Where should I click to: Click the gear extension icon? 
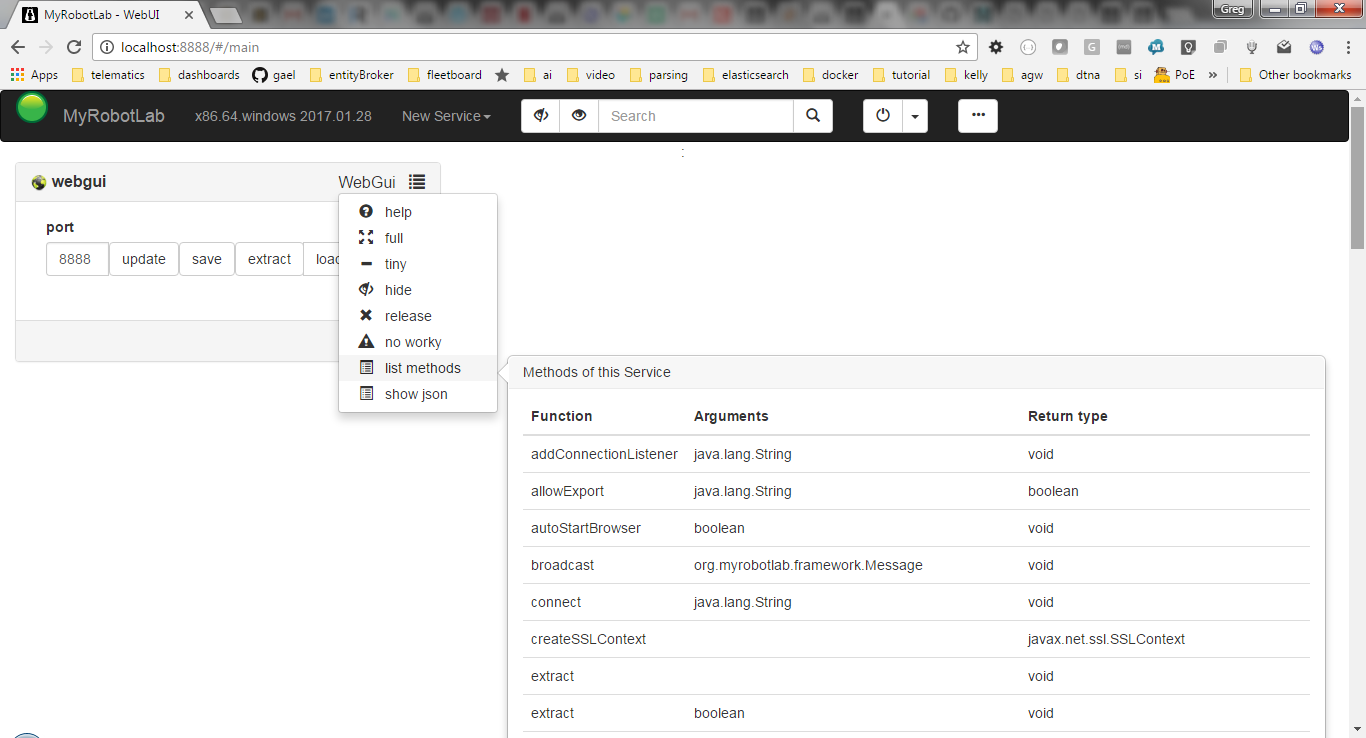[996, 47]
